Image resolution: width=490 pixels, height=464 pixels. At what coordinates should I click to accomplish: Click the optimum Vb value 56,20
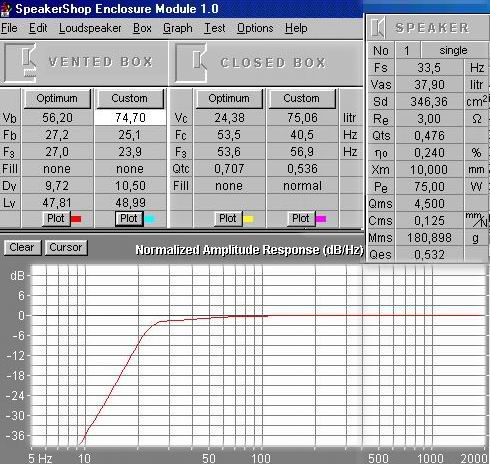click(57, 118)
